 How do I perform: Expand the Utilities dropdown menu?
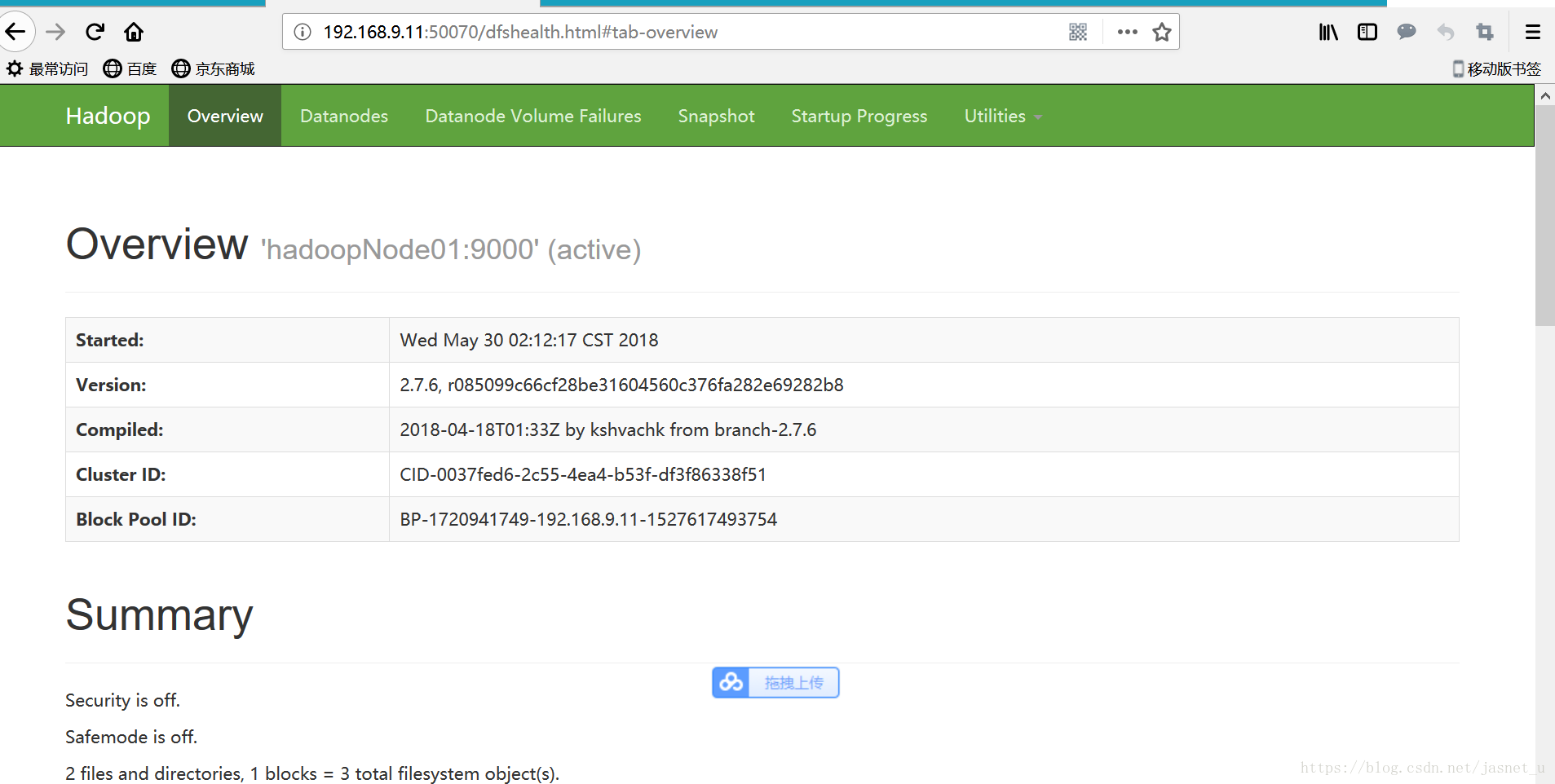tap(1002, 117)
